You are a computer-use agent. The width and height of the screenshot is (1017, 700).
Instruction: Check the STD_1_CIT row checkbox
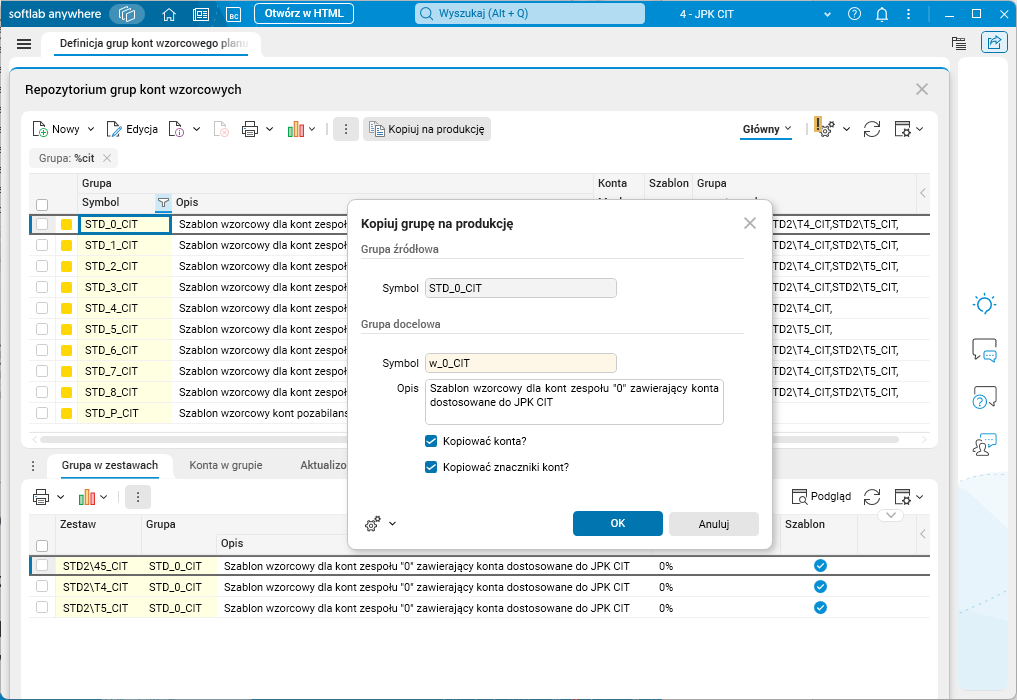pos(42,245)
